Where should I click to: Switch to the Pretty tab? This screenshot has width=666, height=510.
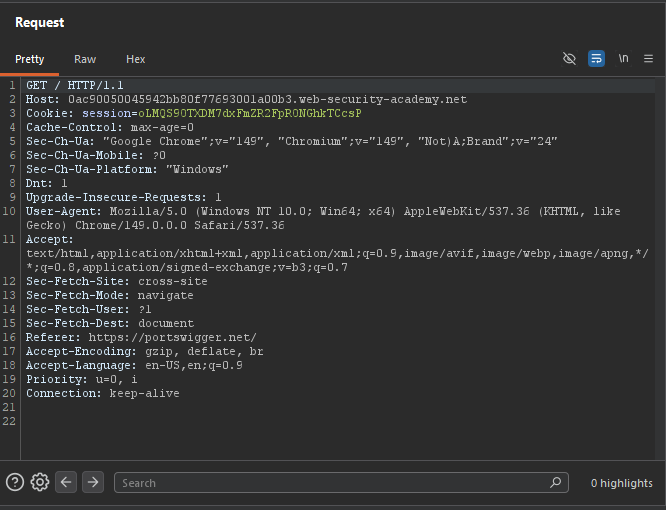pos(29,59)
